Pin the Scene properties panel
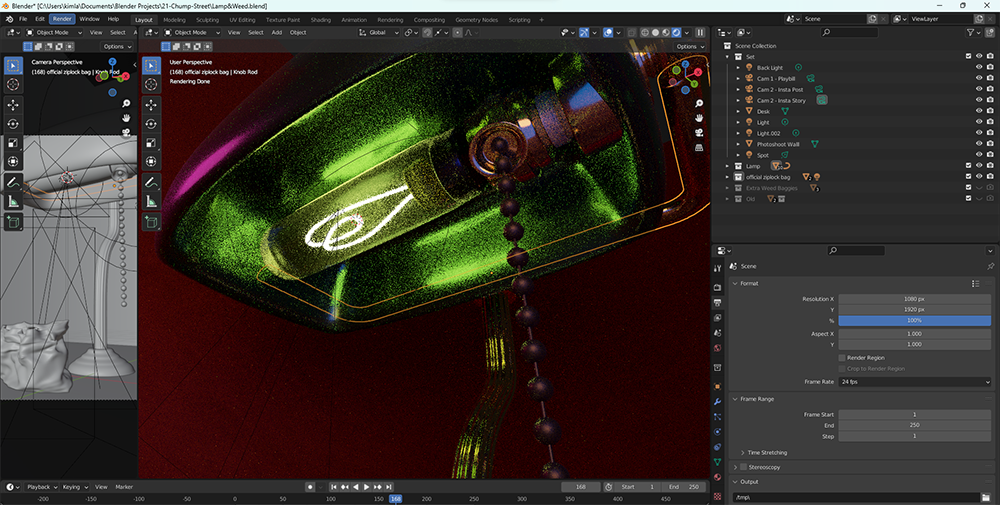Image resolution: width=1000 pixels, height=505 pixels. [990, 267]
